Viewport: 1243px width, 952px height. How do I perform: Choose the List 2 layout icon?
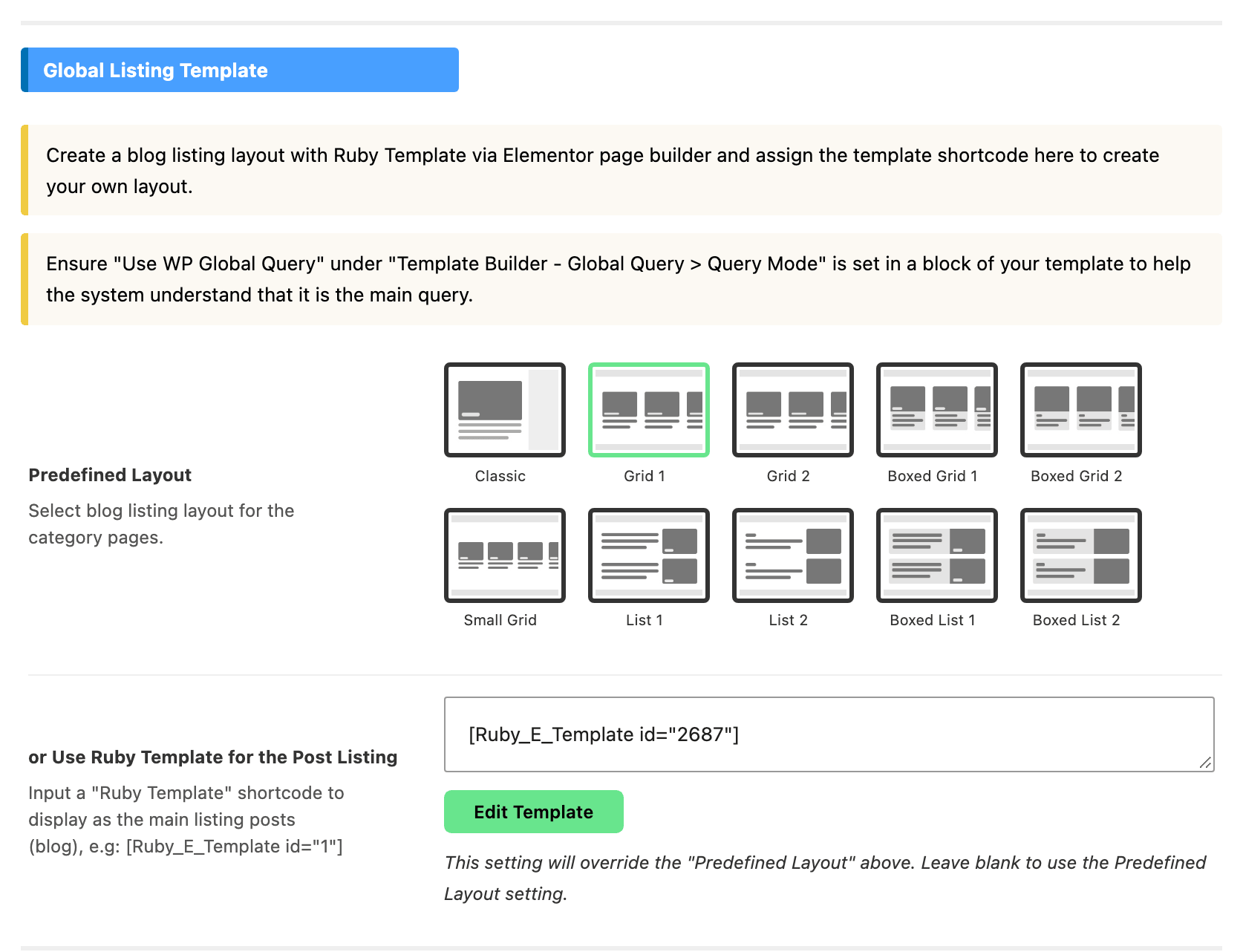pos(792,555)
